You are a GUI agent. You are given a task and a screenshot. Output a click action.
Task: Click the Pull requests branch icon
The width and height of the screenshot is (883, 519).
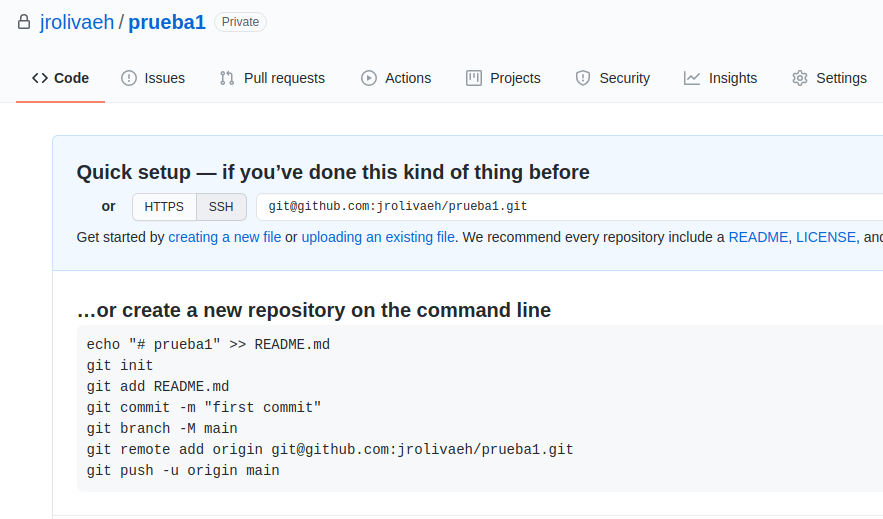[x=227, y=78]
